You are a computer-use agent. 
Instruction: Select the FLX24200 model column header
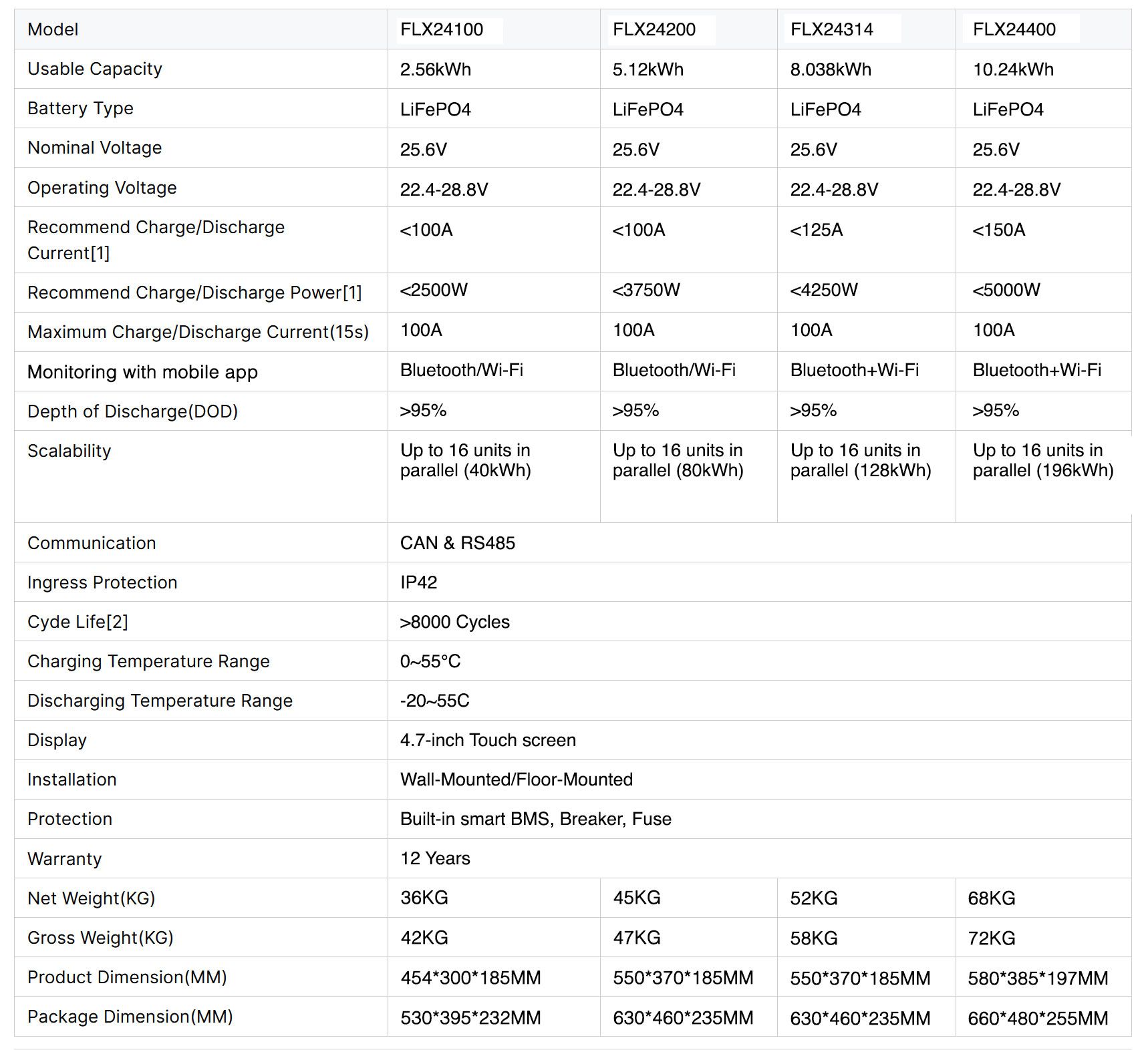pos(654,29)
